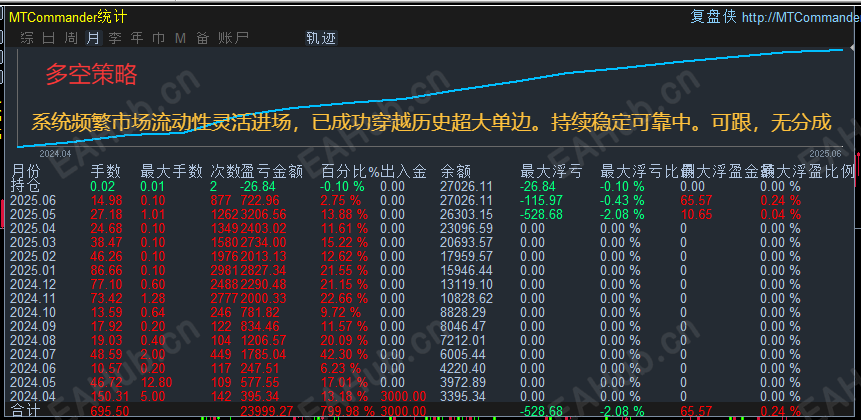Click the MTCommander统计 title
861x420 pixels.
68,18
